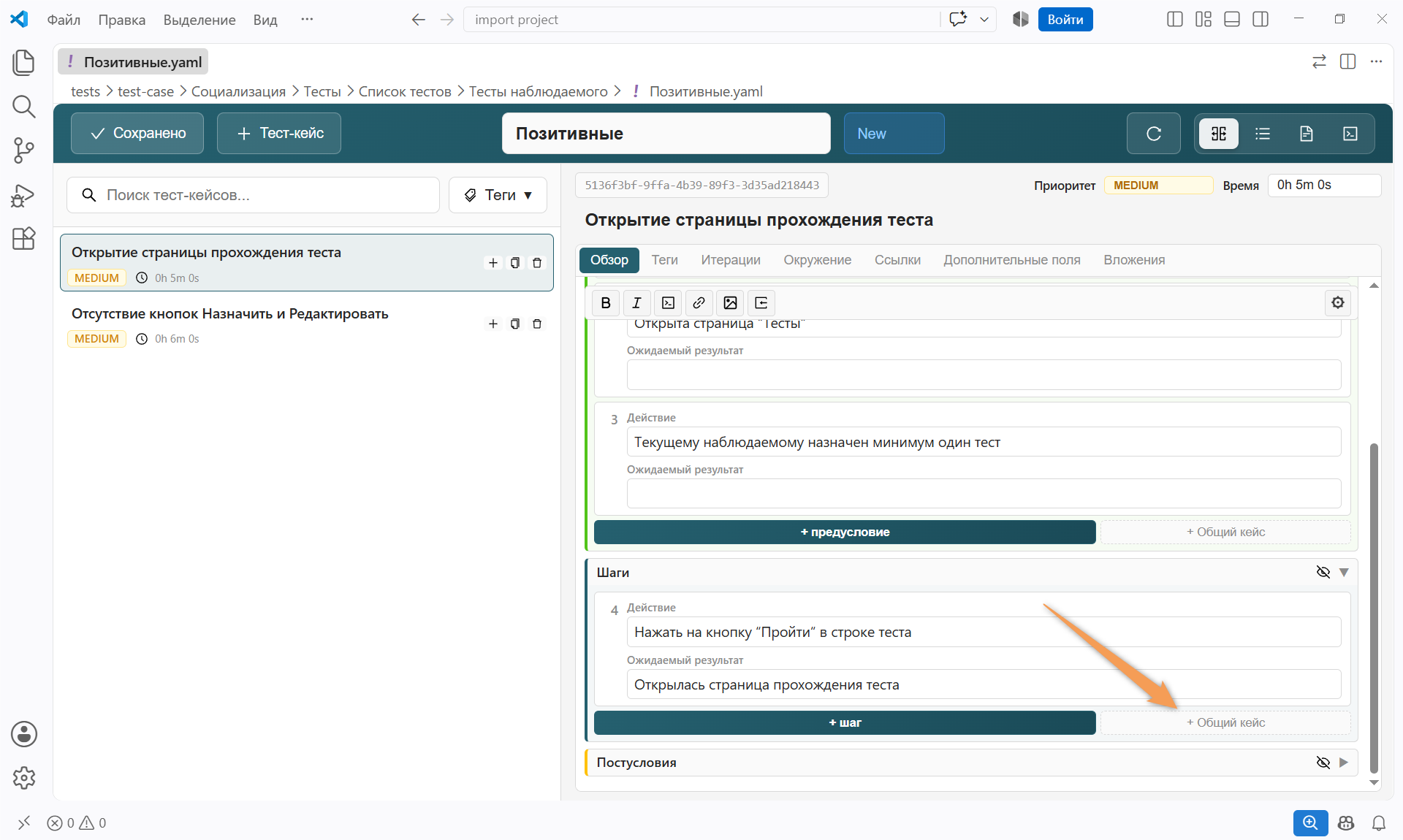Open the New status dropdown

(x=894, y=134)
